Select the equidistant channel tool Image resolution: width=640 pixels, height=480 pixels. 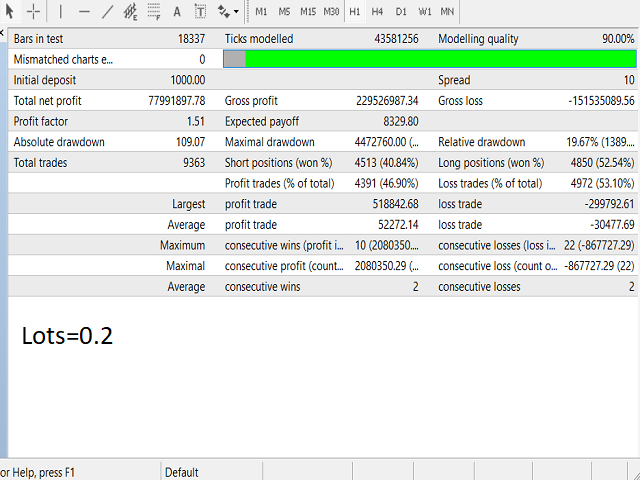(131, 11)
